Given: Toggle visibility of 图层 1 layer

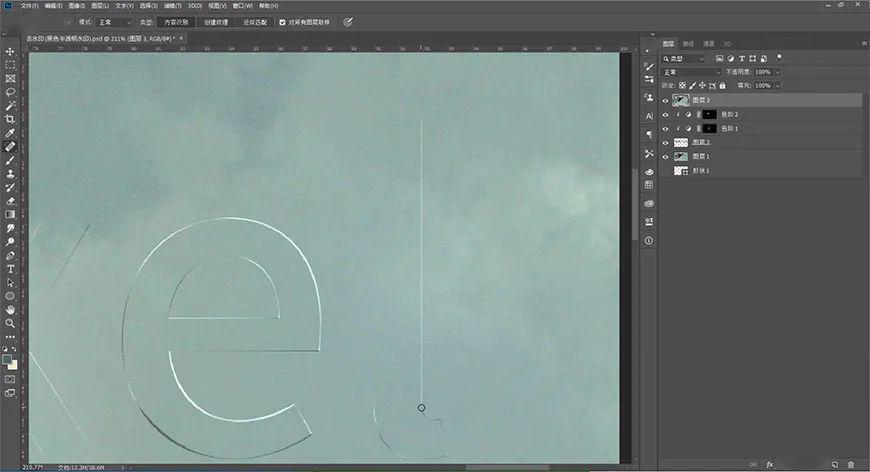Looking at the screenshot, I should 665,157.
